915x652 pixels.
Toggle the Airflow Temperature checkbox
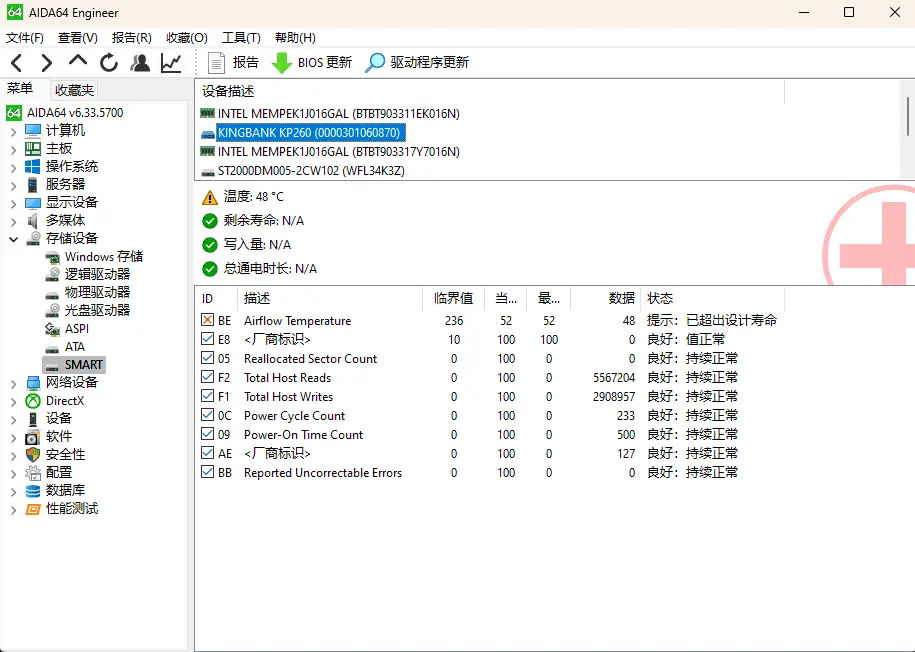pyautogui.click(x=208, y=321)
